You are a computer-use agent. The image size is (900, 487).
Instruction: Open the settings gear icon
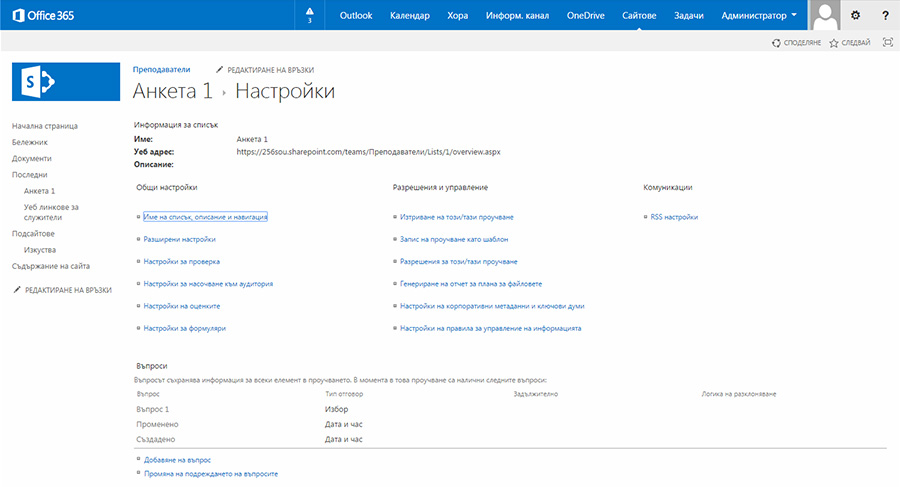[855, 16]
